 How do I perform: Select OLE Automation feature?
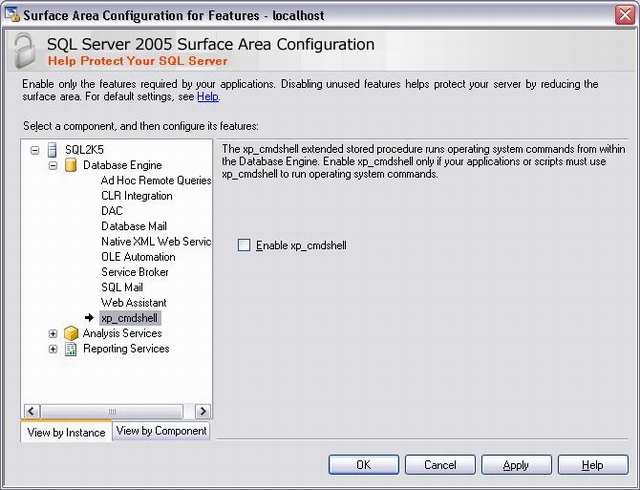pos(138,257)
